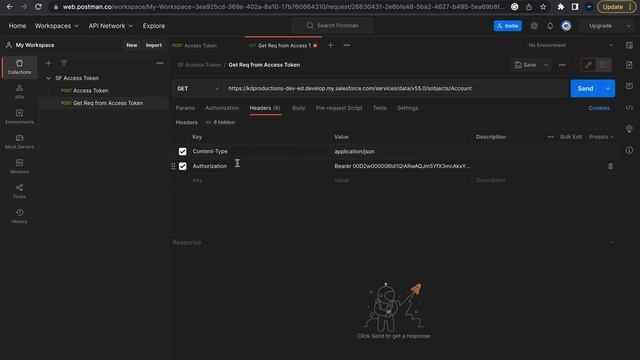Open the related info lightbulb icon
Screen dimensions: 640x360
(x=629, y=129)
